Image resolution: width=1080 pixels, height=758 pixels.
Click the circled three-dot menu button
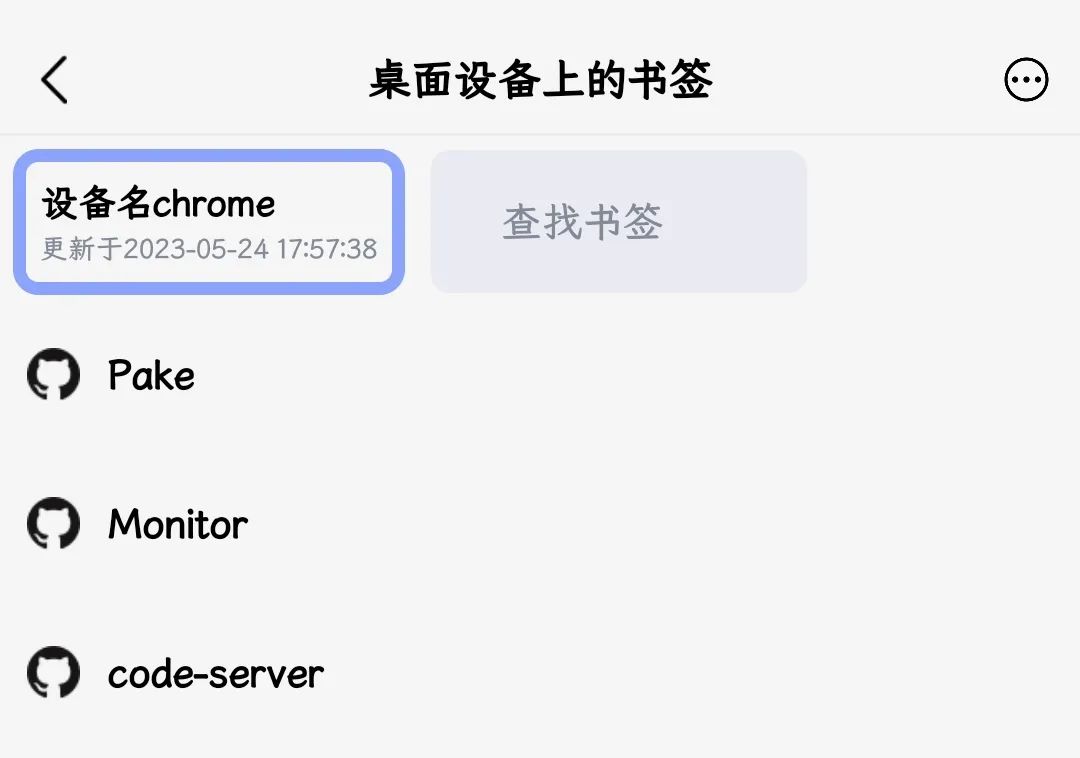pos(1026,80)
